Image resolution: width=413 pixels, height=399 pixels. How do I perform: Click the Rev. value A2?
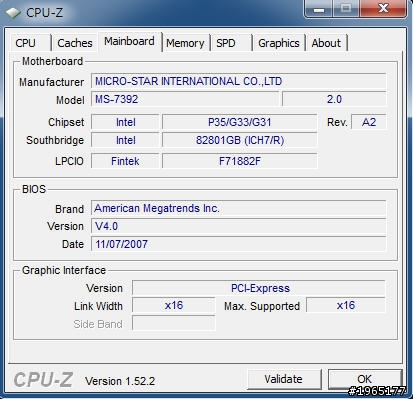pyautogui.click(x=369, y=122)
